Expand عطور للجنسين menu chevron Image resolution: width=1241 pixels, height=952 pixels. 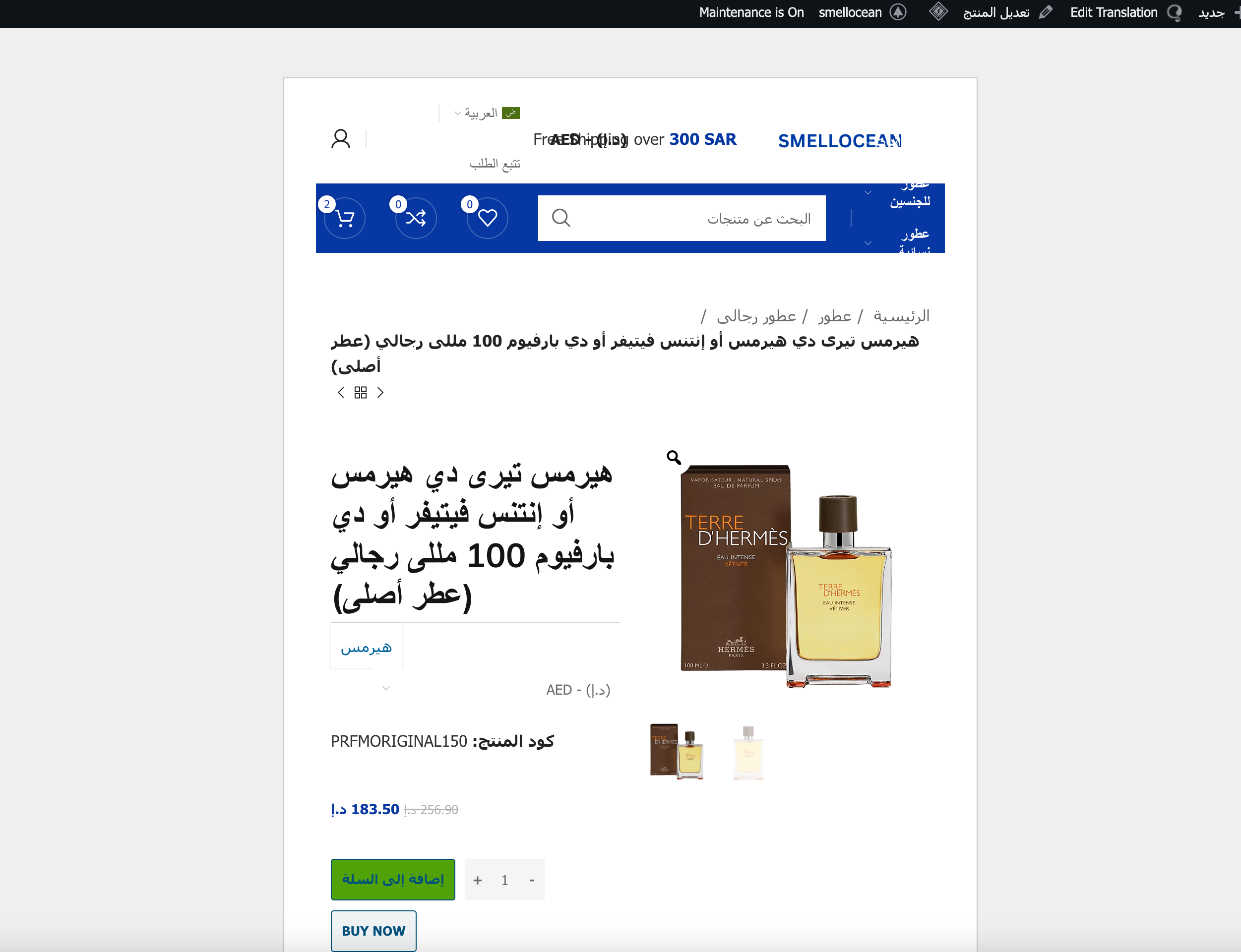pyautogui.click(x=868, y=193)
